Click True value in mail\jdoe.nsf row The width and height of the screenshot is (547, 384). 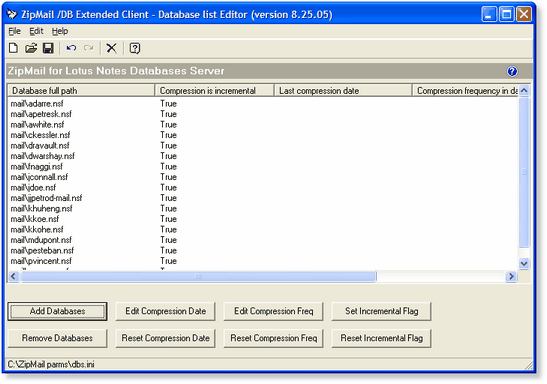point(168,188)
